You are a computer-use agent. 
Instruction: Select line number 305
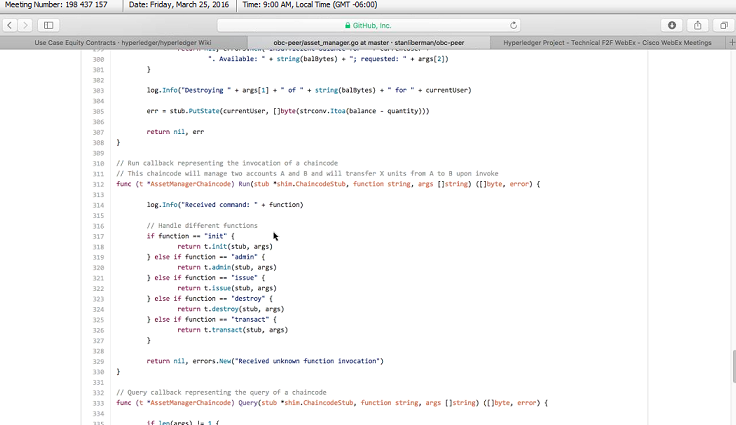coord(98,111)
